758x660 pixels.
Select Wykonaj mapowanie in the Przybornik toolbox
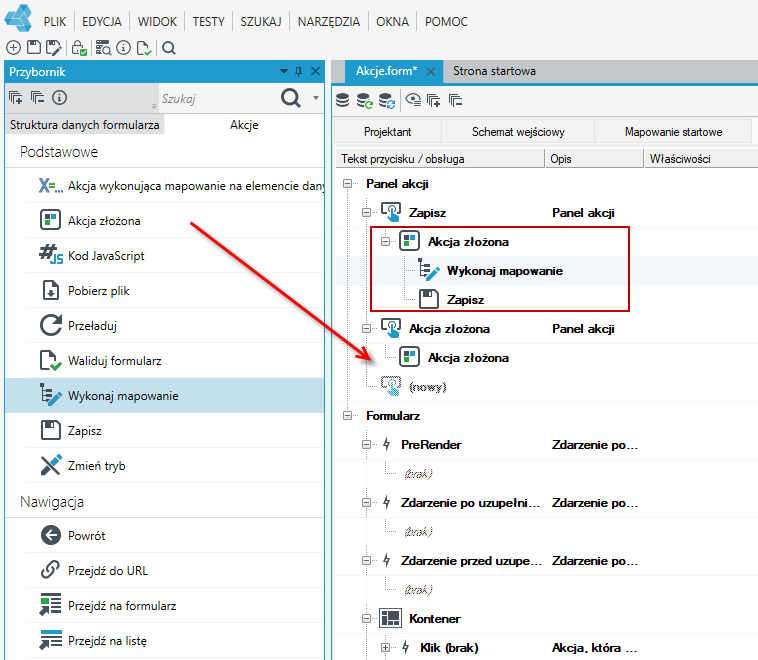pos(164,396)
